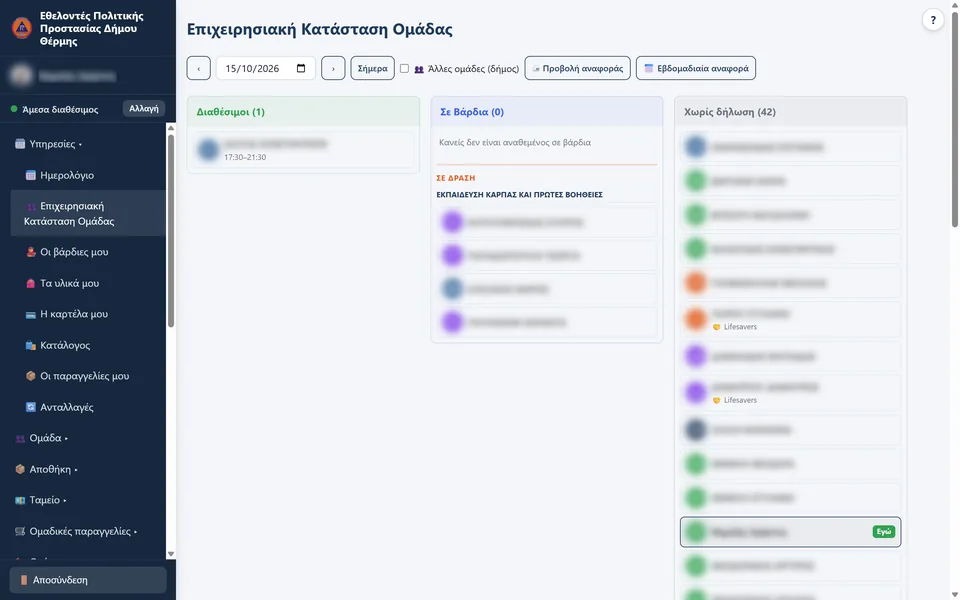Click the Τα υλικά μου backpack icon

tap(31, 283)
